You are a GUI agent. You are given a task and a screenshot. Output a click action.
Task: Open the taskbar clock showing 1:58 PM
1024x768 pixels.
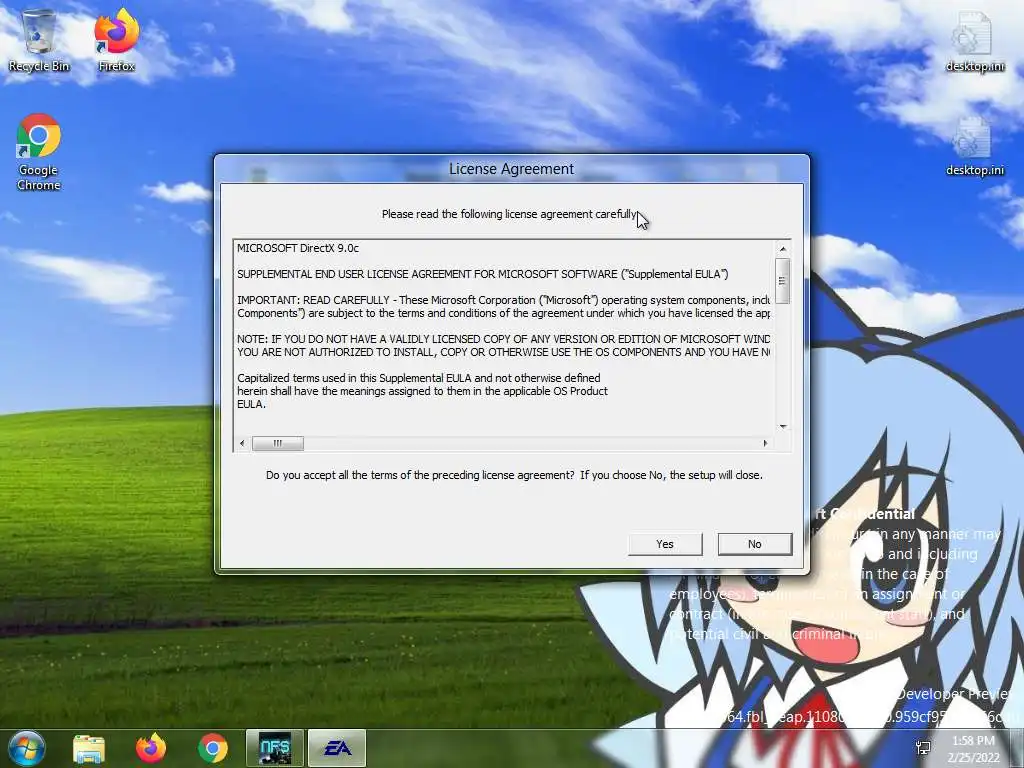tap(973, 749)
